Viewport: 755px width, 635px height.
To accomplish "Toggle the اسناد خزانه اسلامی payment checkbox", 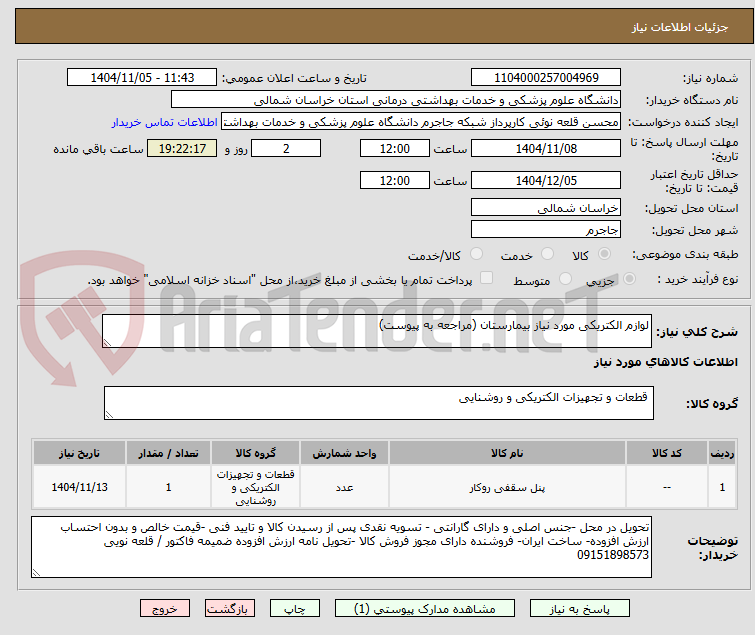I will (487, 278).
